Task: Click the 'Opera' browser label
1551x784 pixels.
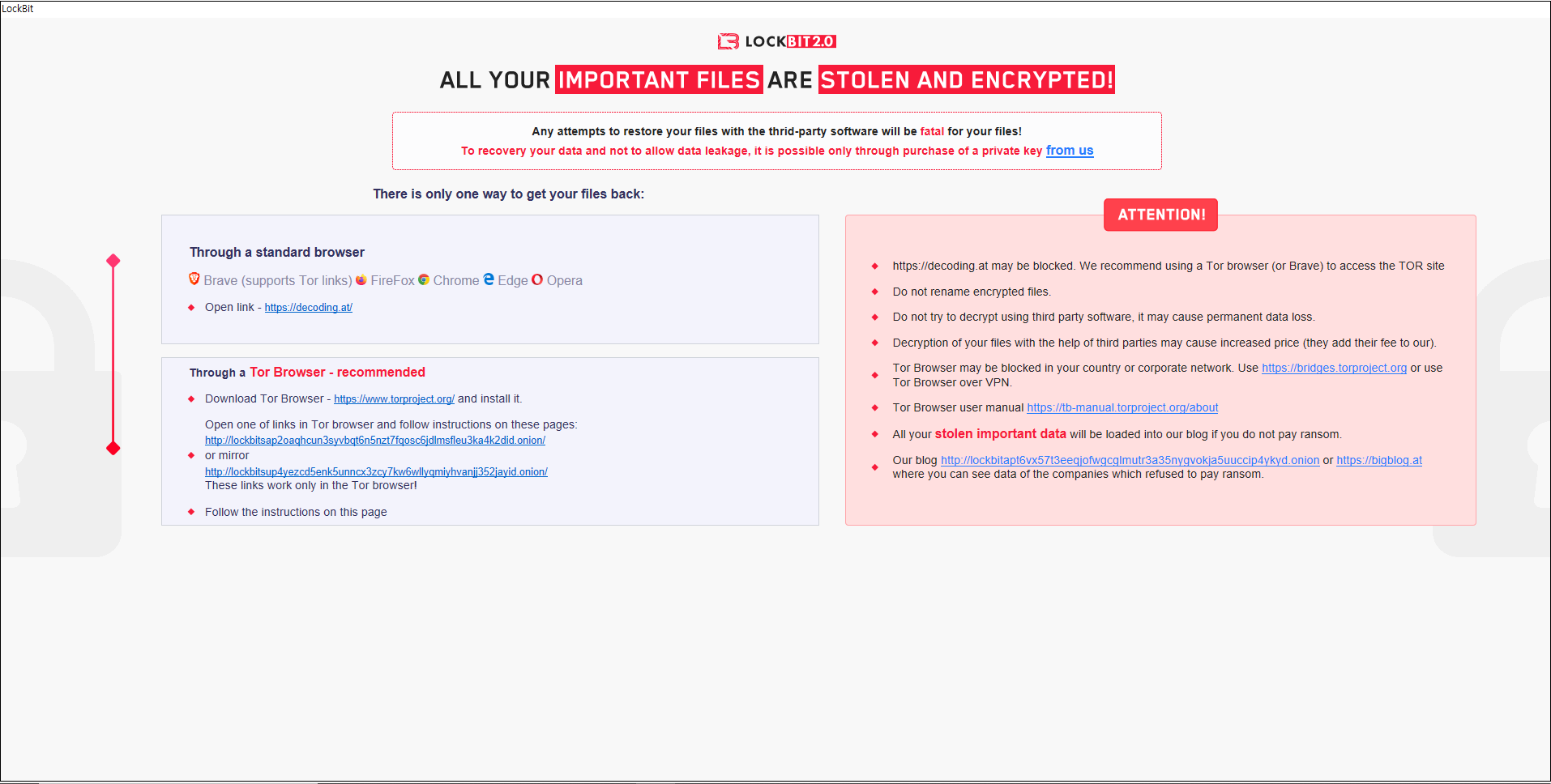Action: tap(565, 280)
